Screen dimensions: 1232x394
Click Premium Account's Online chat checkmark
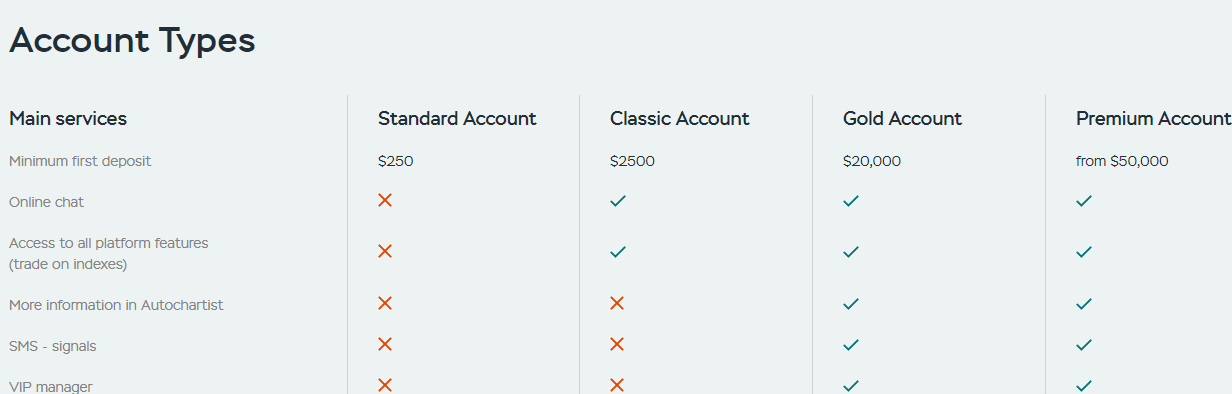[1084, 201]
